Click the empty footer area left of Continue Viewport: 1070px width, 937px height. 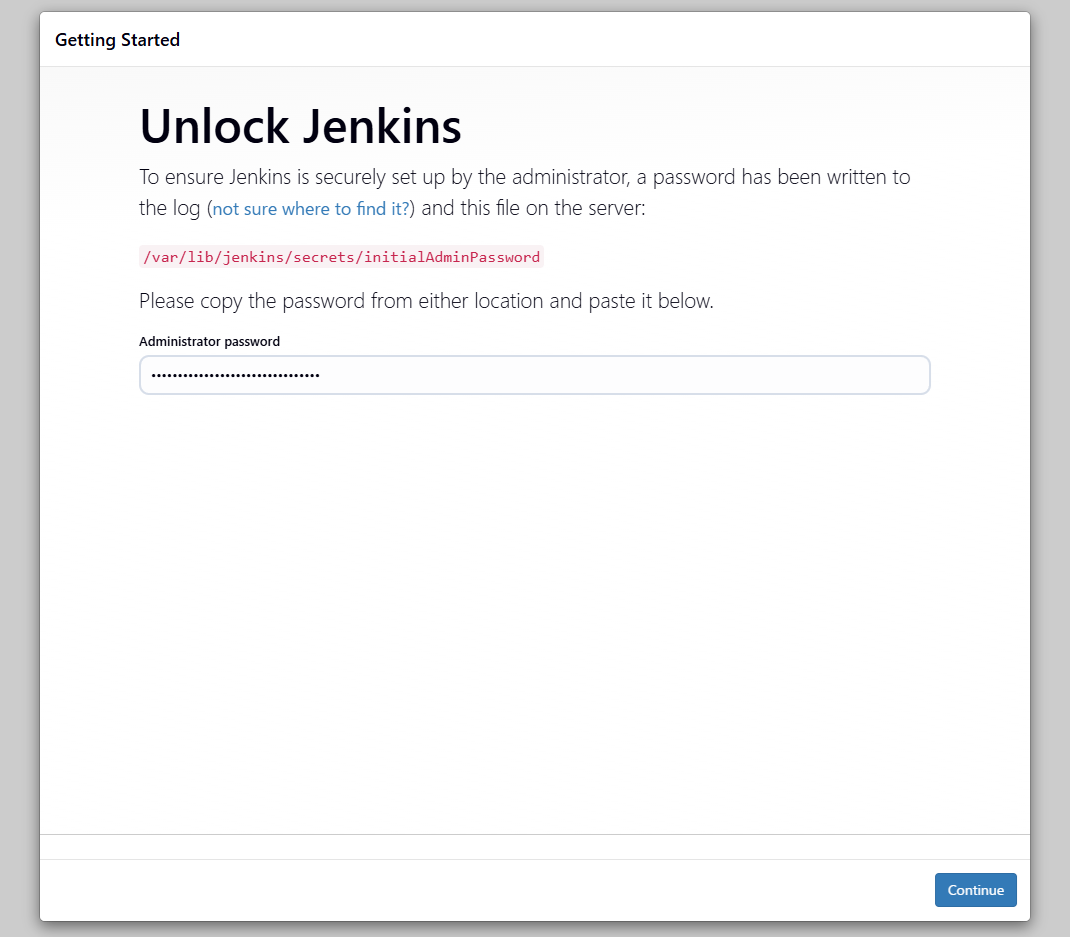(x=480, y=890)
